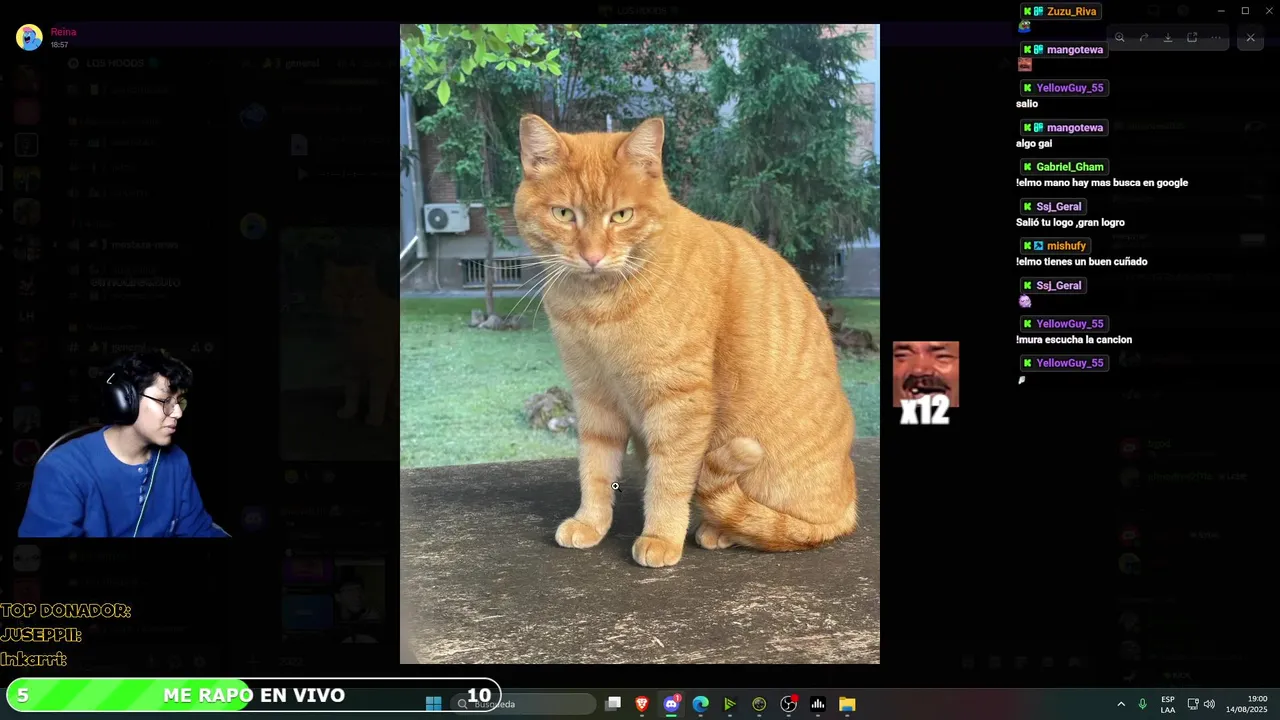Click the ME RAPO EN VIVO goal bar
The height and width of the screenshot is (720, 1280).
point(253,695)
